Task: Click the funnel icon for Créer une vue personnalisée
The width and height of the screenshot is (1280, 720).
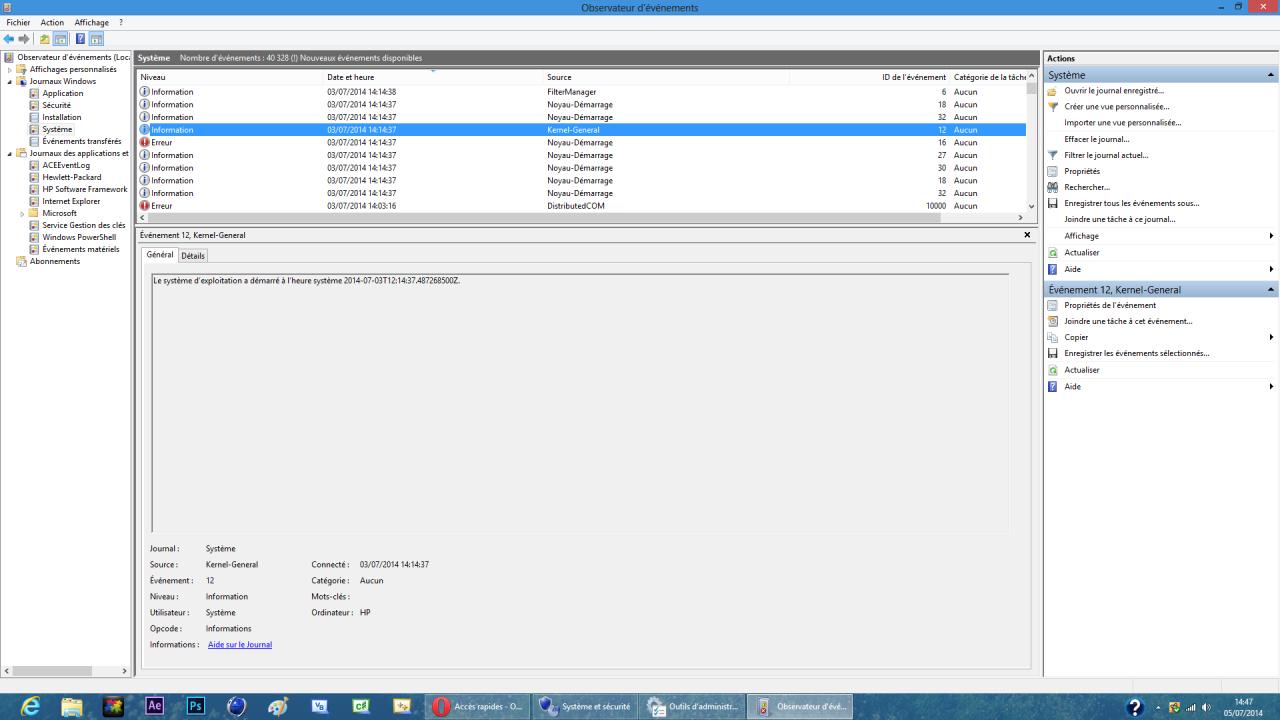Action: [x=1052, y=107]
